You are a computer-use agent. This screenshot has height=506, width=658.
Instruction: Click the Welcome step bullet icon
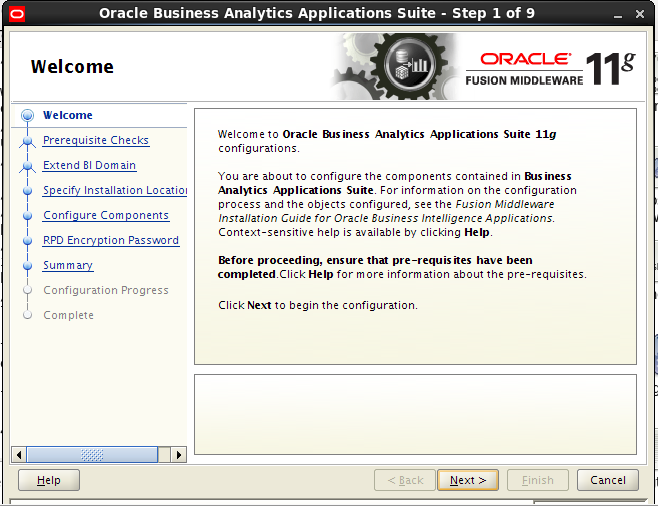coord(28,115)
